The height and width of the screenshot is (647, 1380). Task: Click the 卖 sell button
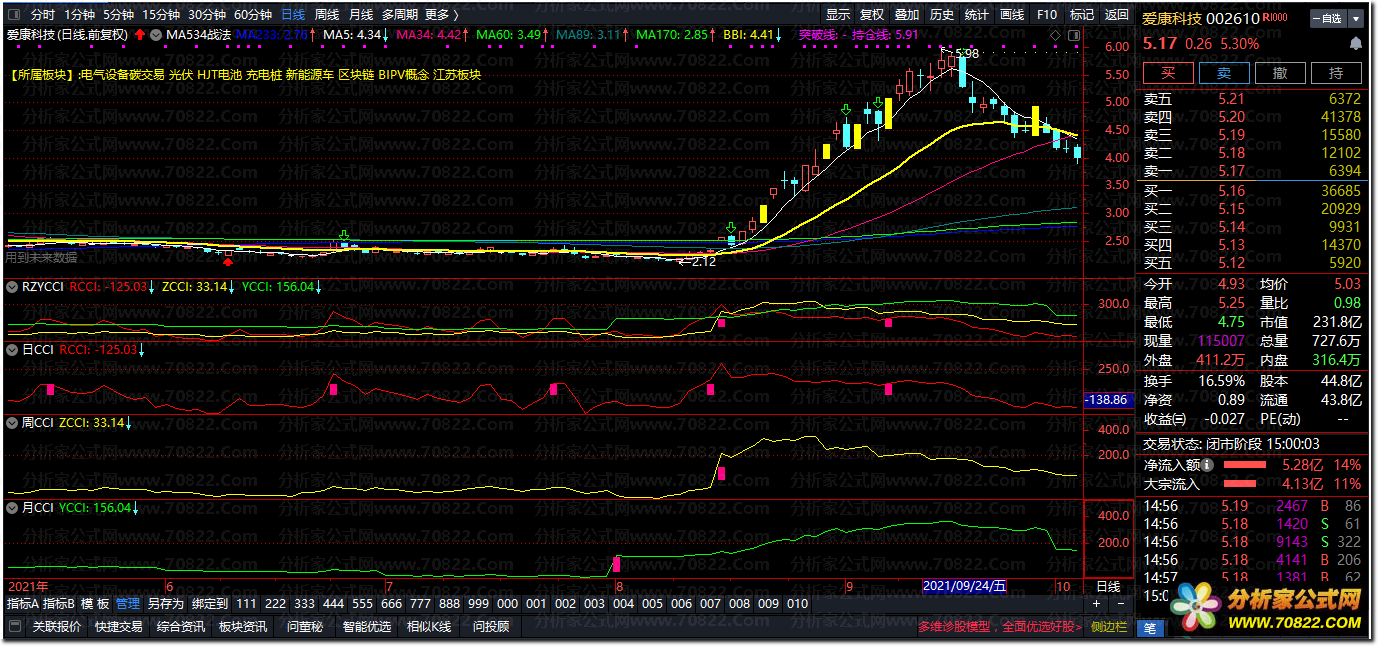click(1224, 73)
